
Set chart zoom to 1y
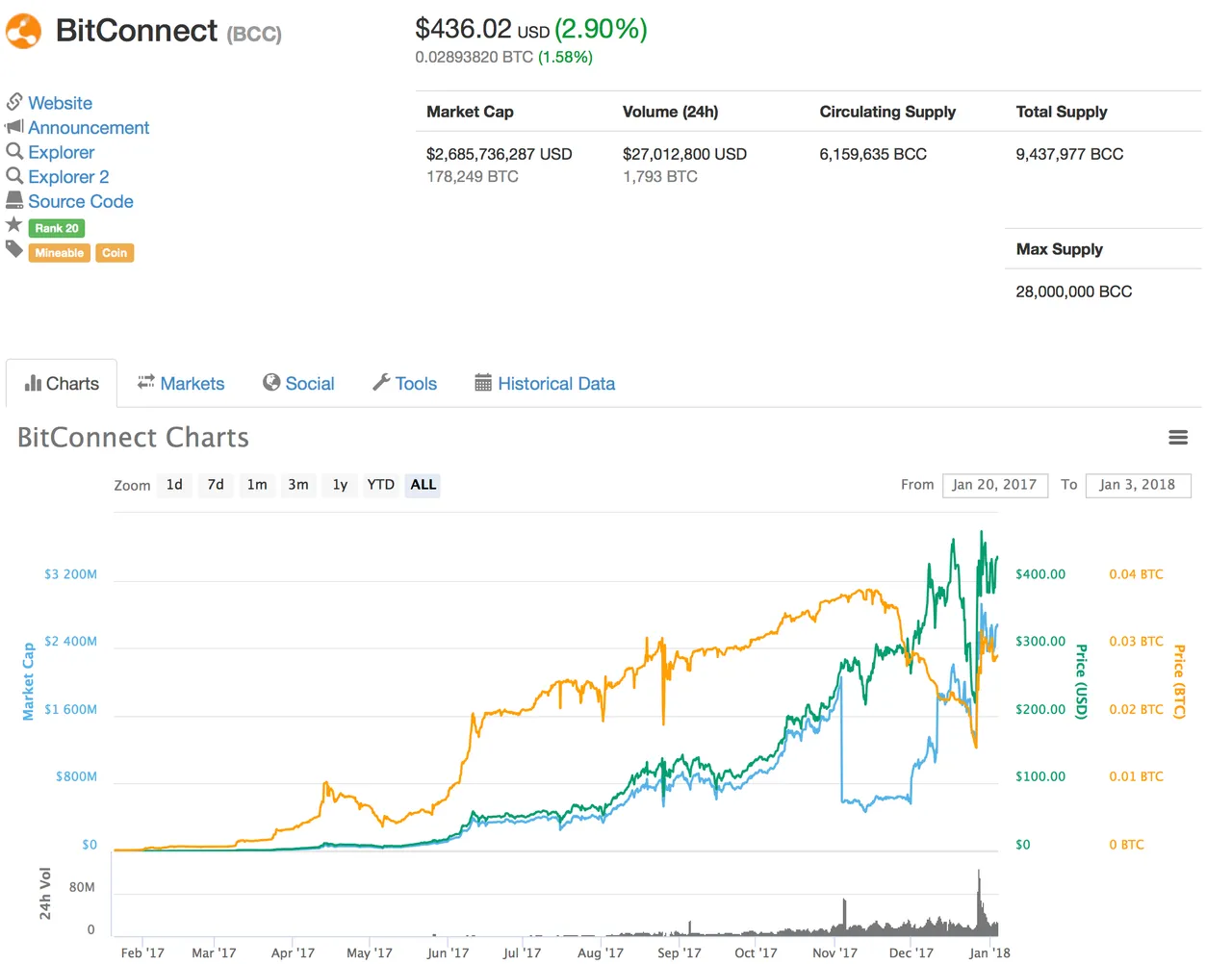tap(340, 485)
